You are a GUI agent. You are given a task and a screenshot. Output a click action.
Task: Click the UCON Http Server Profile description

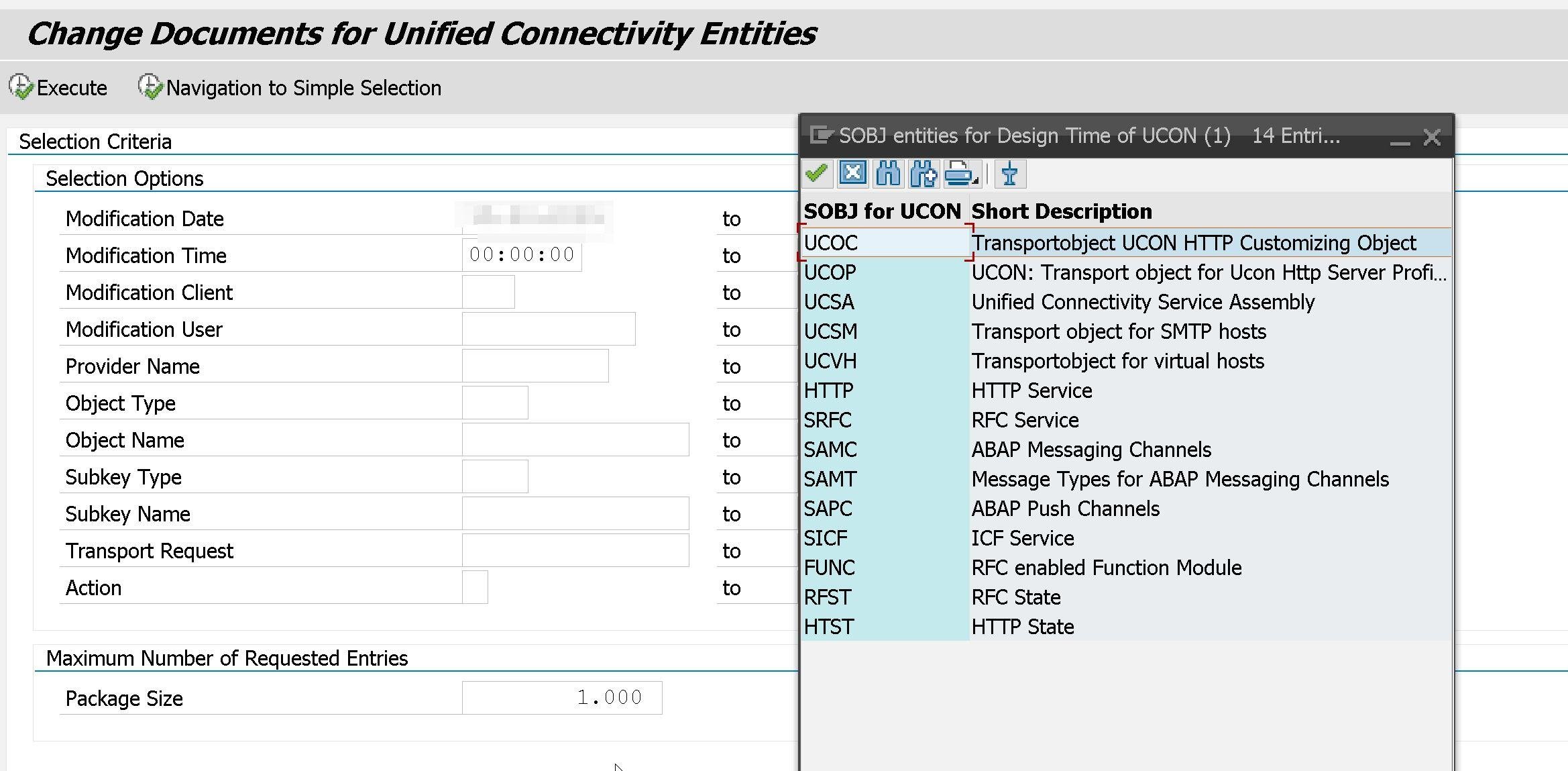point(1209,272)
